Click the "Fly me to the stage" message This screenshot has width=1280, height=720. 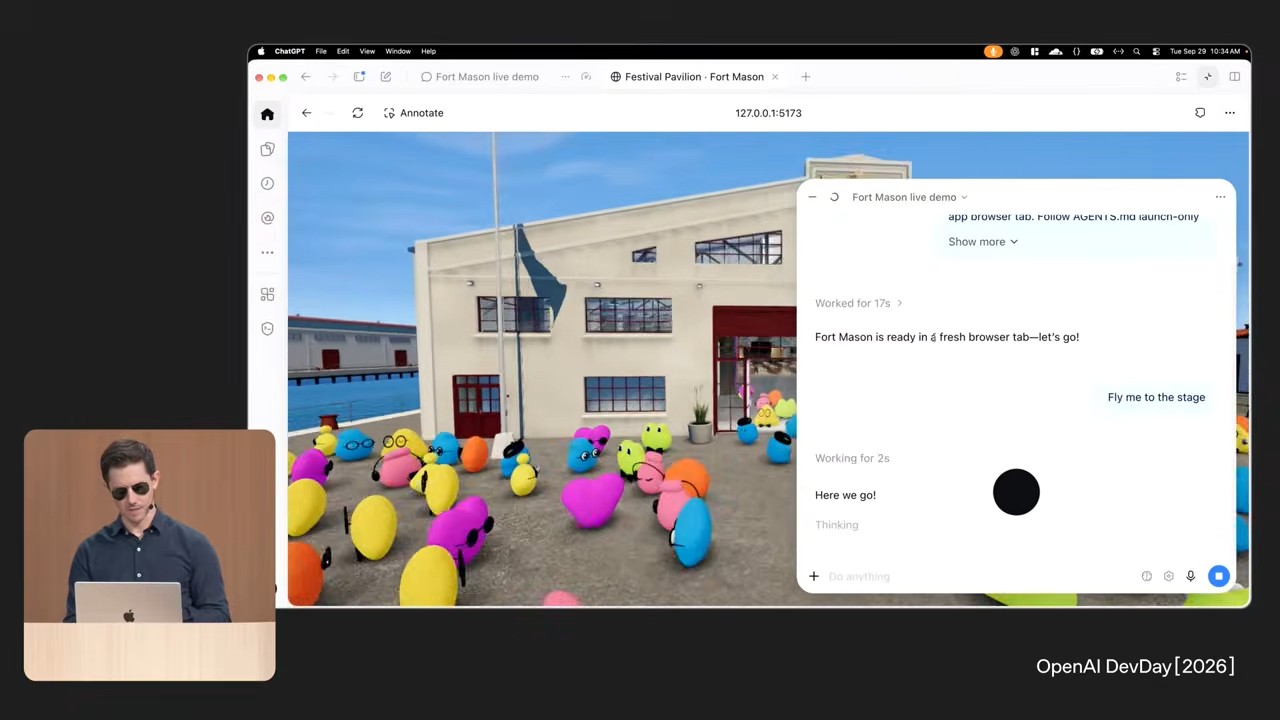click(1156, 397)
